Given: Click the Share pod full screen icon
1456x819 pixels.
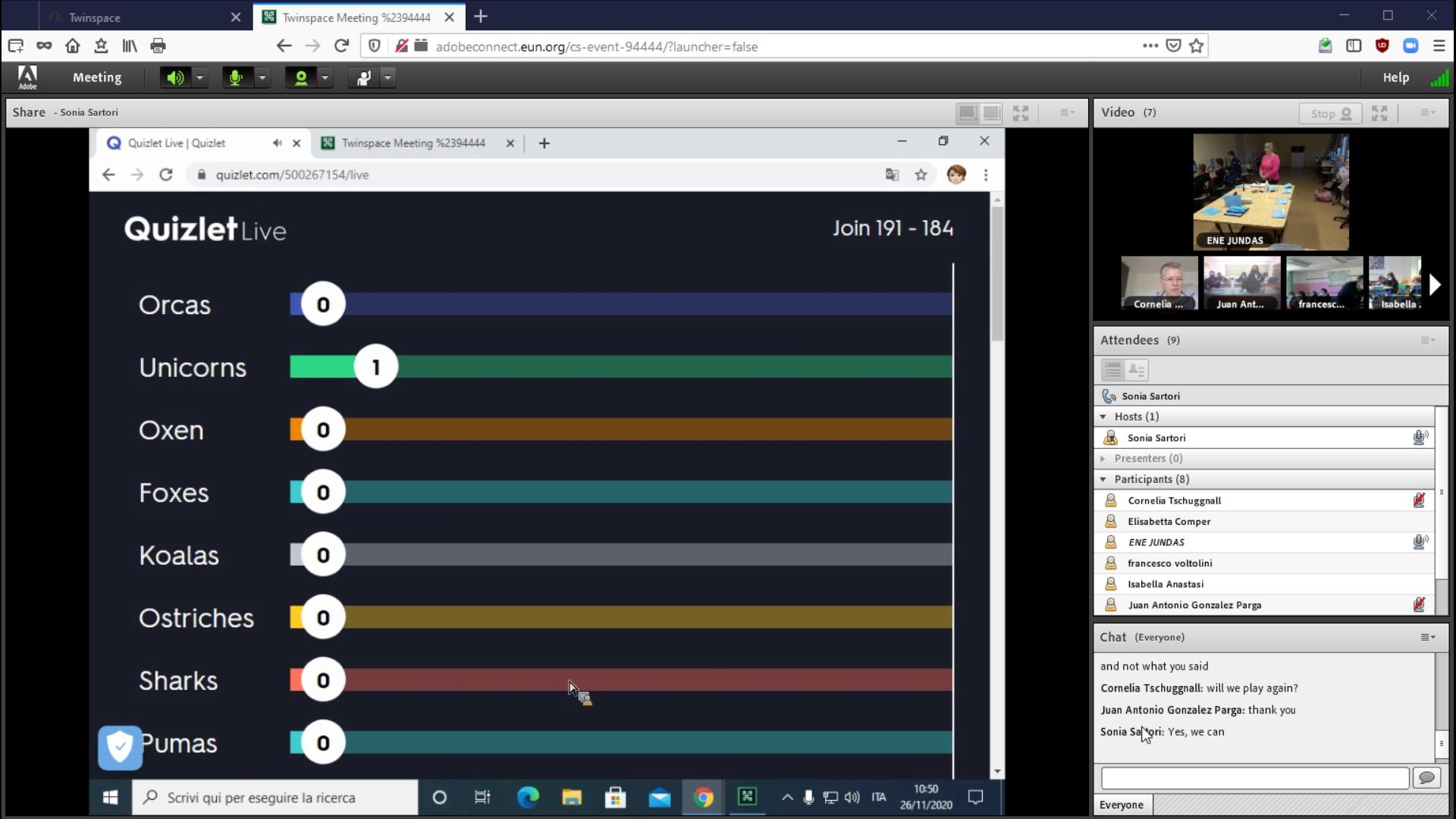Looking at the screenshot, I should 1021,113.
